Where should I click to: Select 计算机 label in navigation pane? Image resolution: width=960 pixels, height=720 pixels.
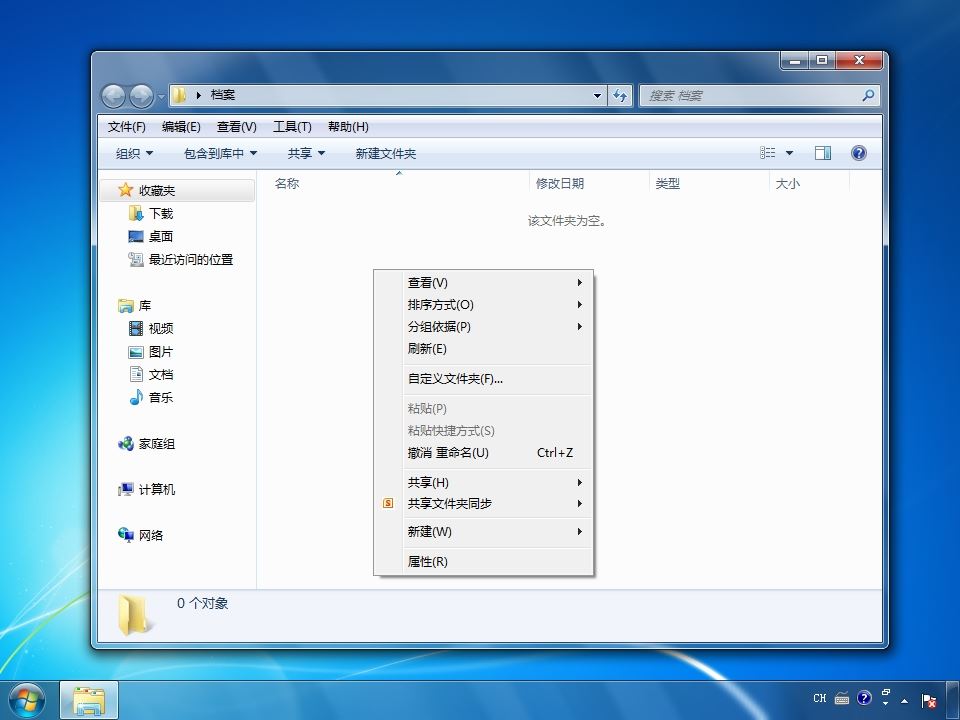click(x=157, y=490)
